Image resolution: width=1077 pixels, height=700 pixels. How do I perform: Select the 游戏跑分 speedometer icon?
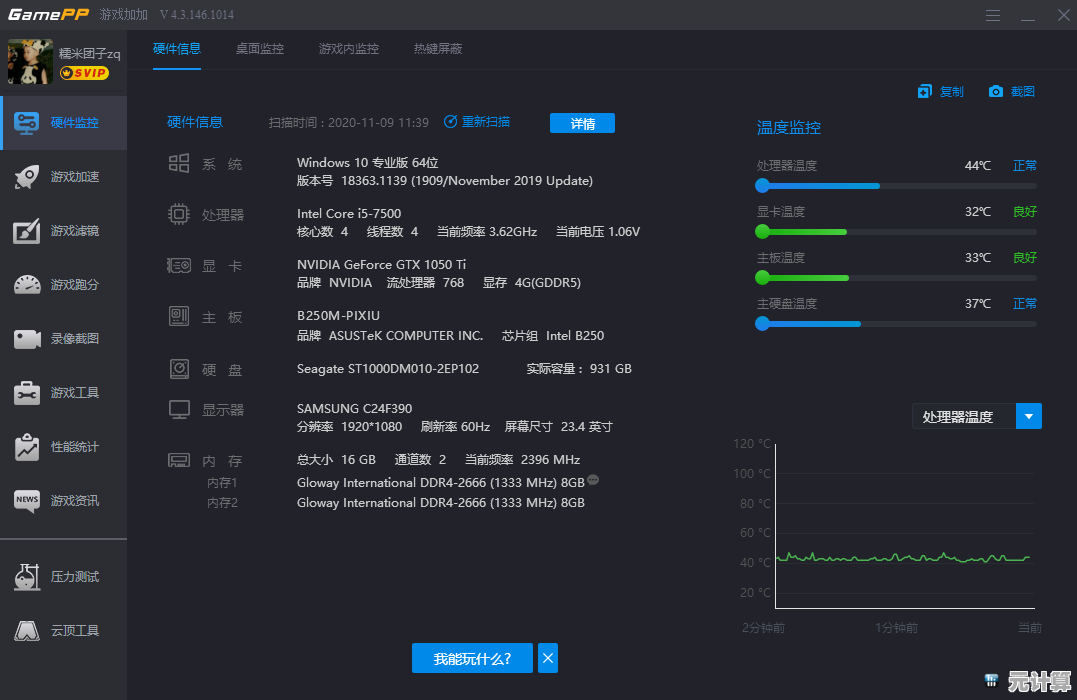click(x=27, y=285)
